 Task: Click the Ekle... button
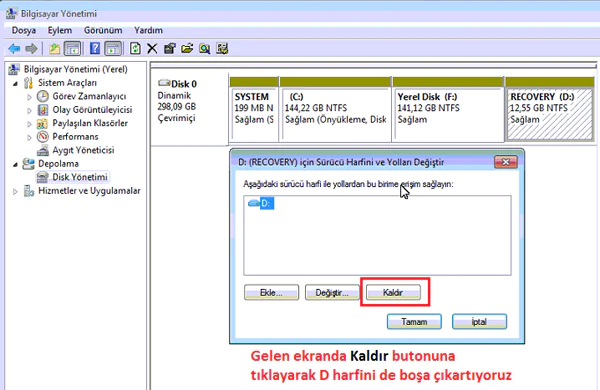click(271, 293)
